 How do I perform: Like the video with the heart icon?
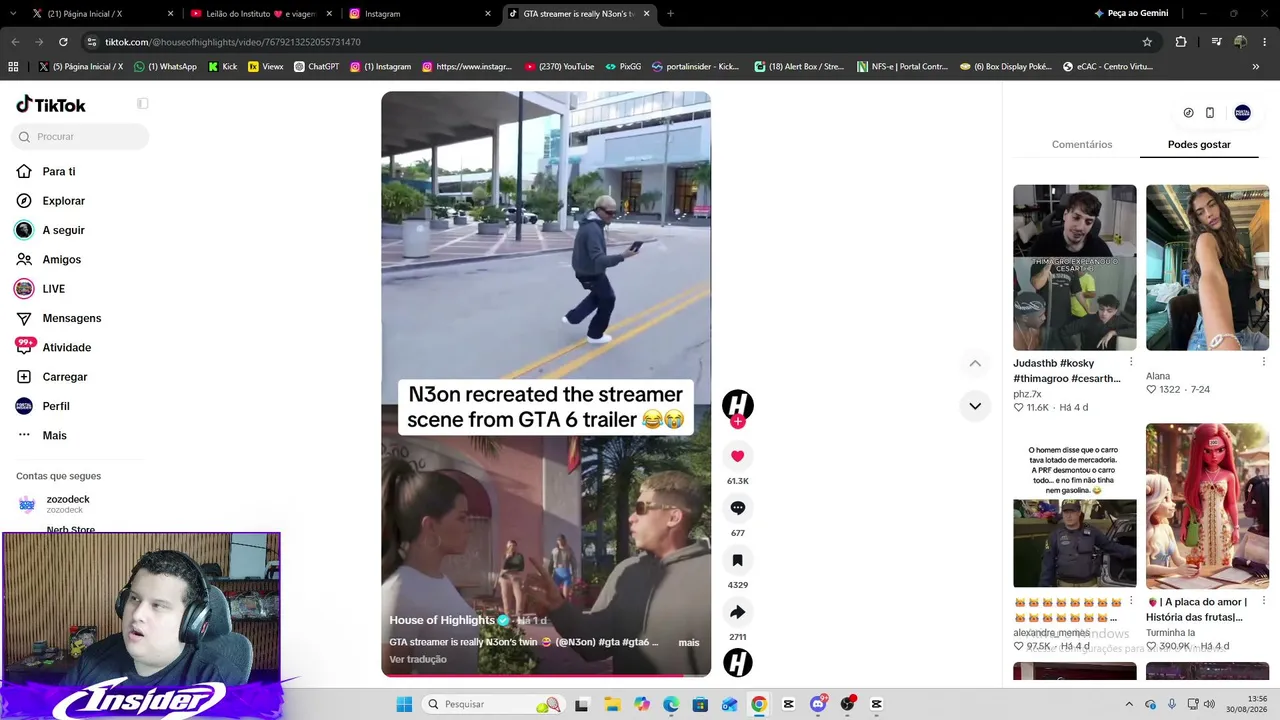click(737, 456)
